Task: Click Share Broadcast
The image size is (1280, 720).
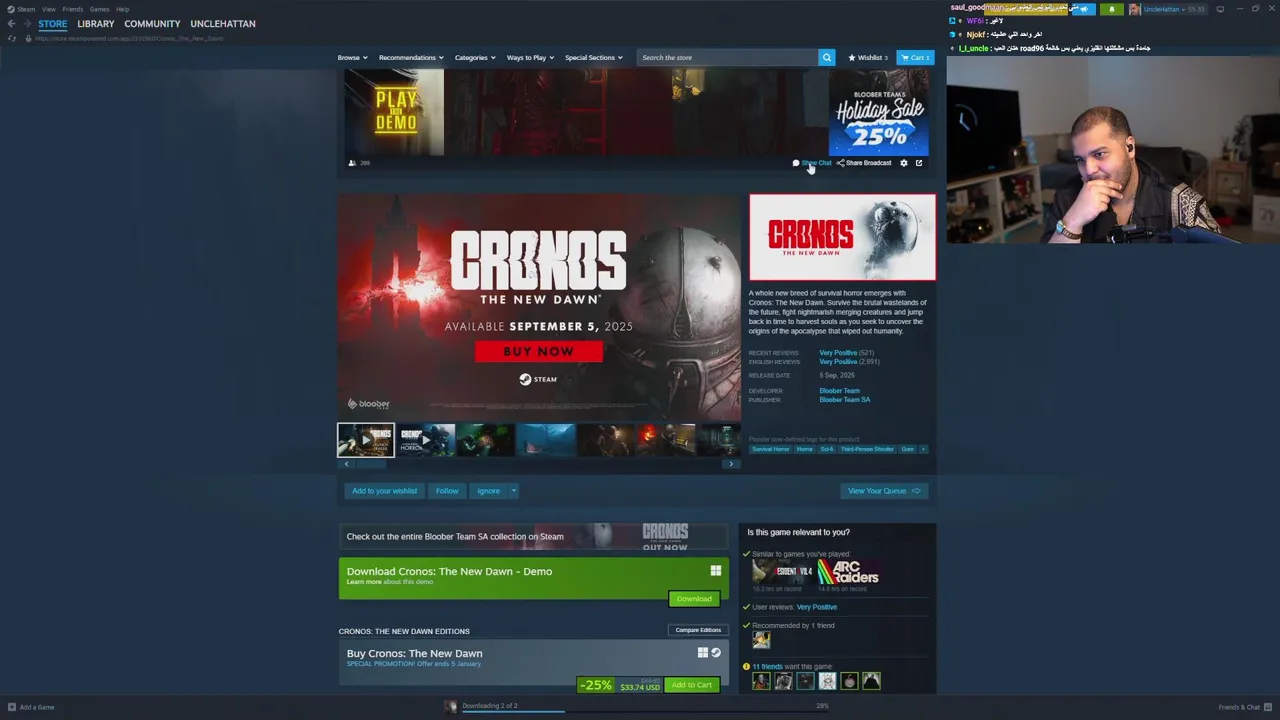Action: 864,163
